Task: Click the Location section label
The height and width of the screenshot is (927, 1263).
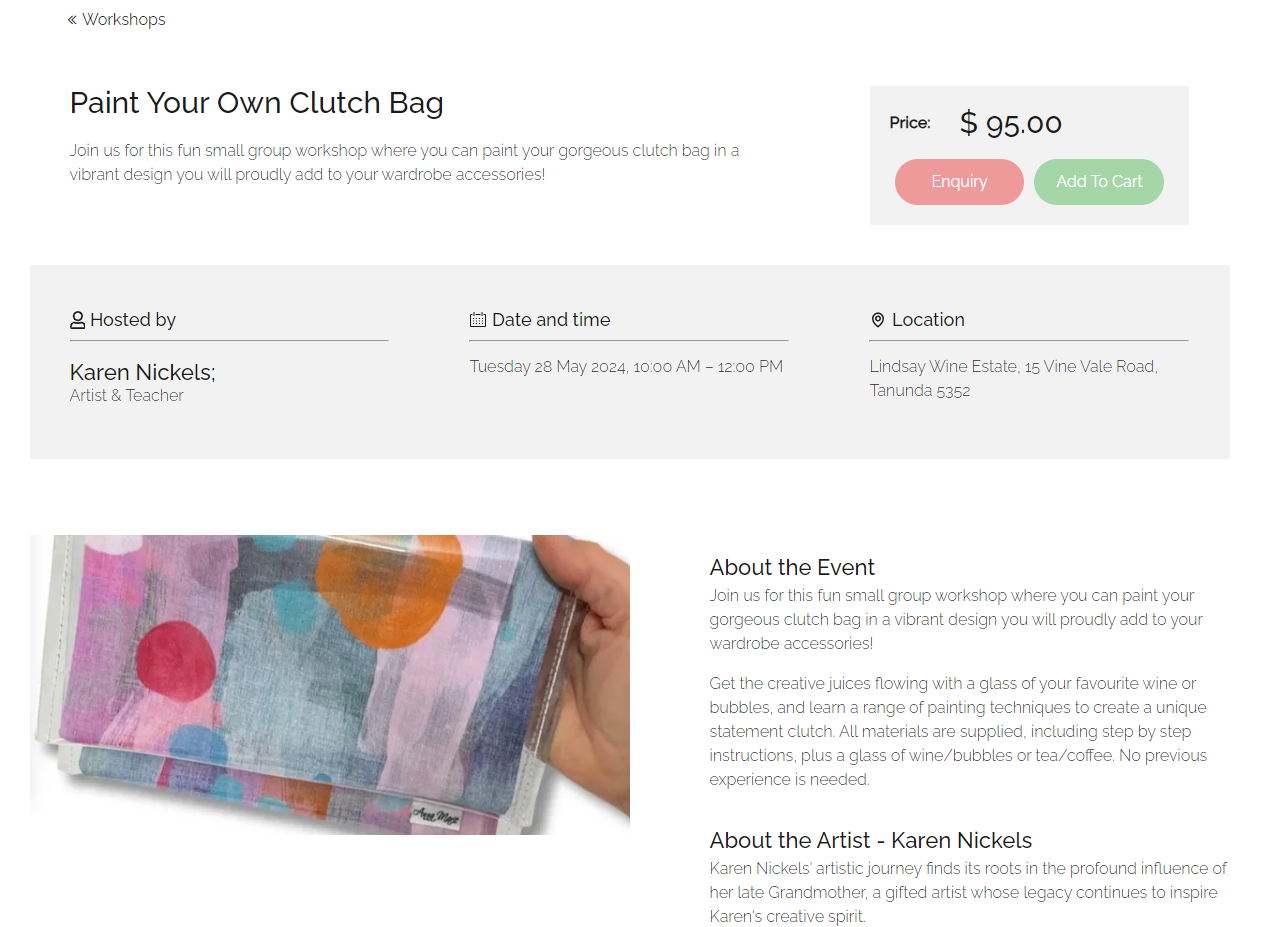Action: (928, 320)
